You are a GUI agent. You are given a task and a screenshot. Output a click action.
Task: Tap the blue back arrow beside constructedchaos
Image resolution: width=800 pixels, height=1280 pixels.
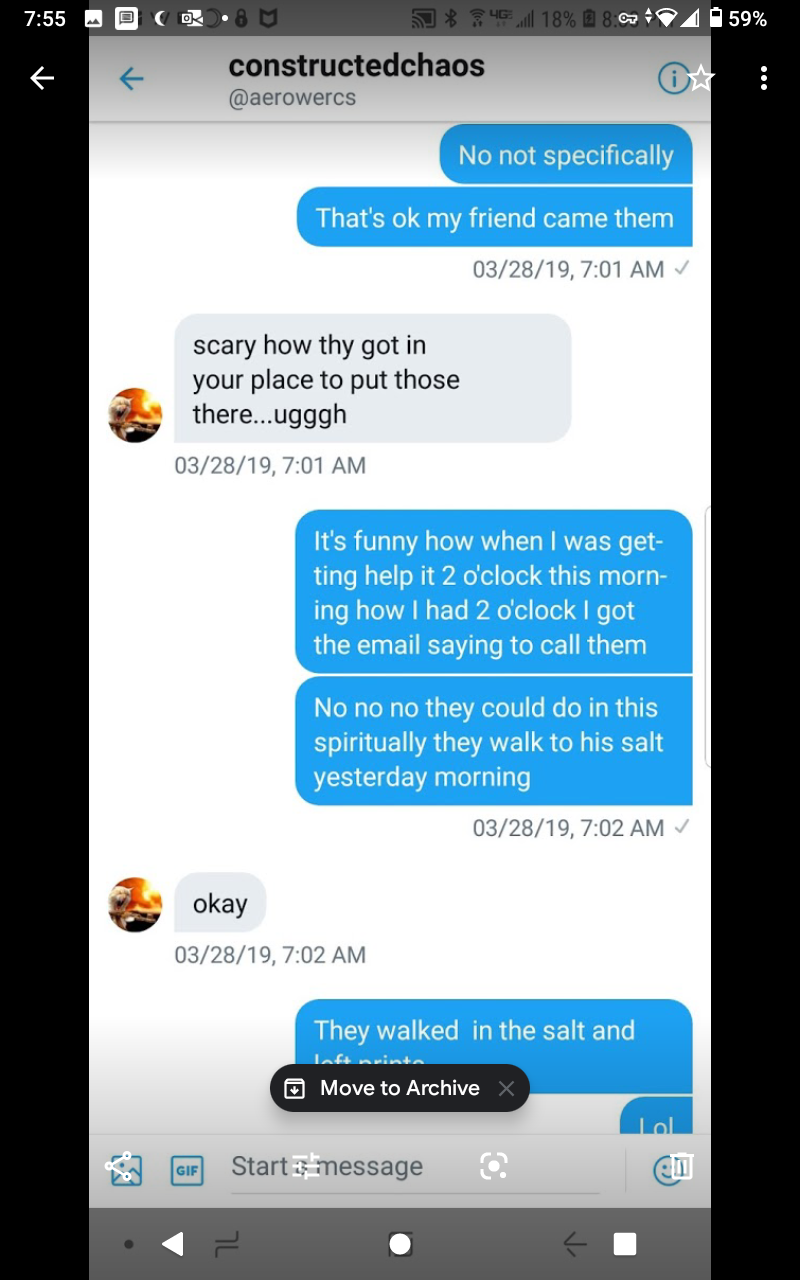tap(131, 79)
